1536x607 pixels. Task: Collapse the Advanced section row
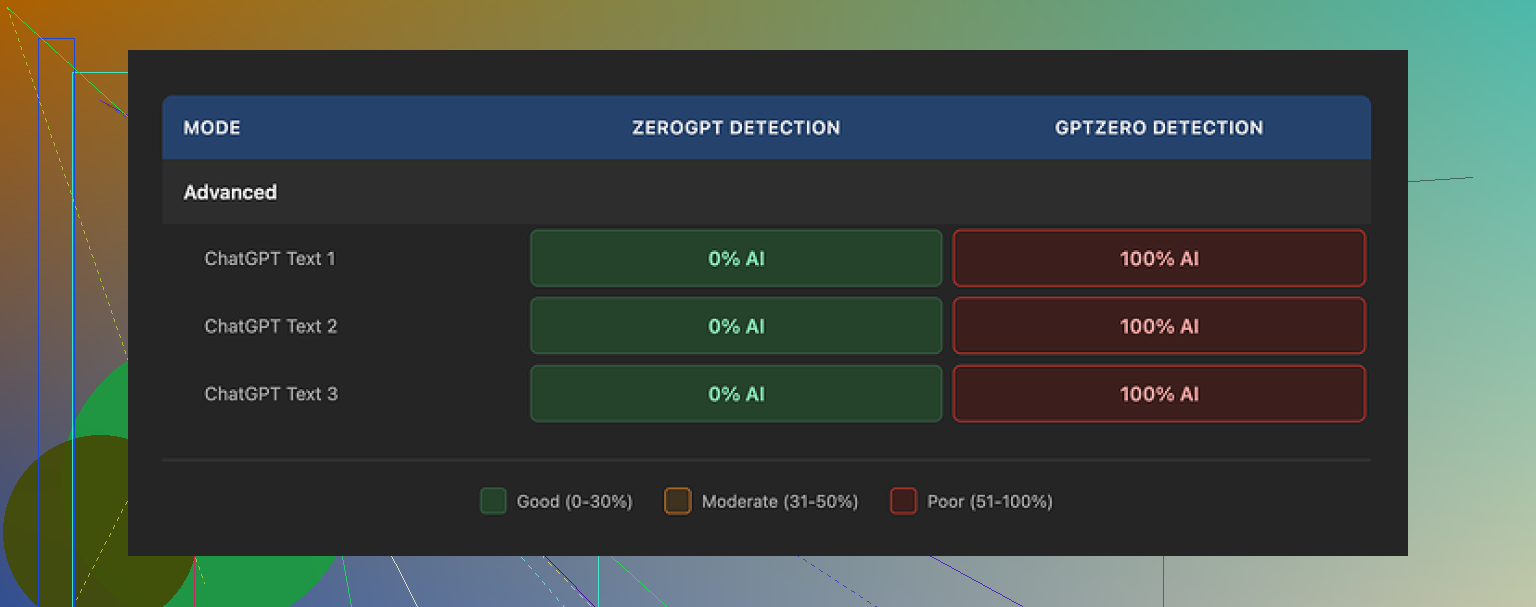[x=230, y=192]
